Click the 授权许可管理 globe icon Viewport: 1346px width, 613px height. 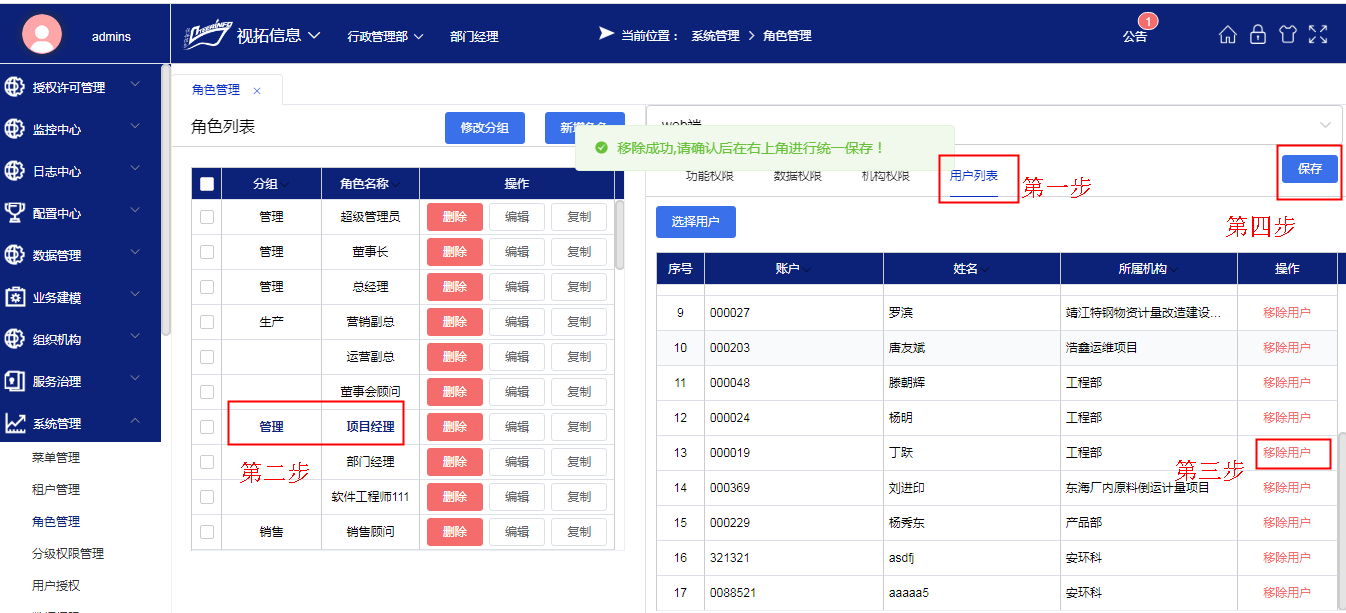pyautogui.click(x=14, y=87)
